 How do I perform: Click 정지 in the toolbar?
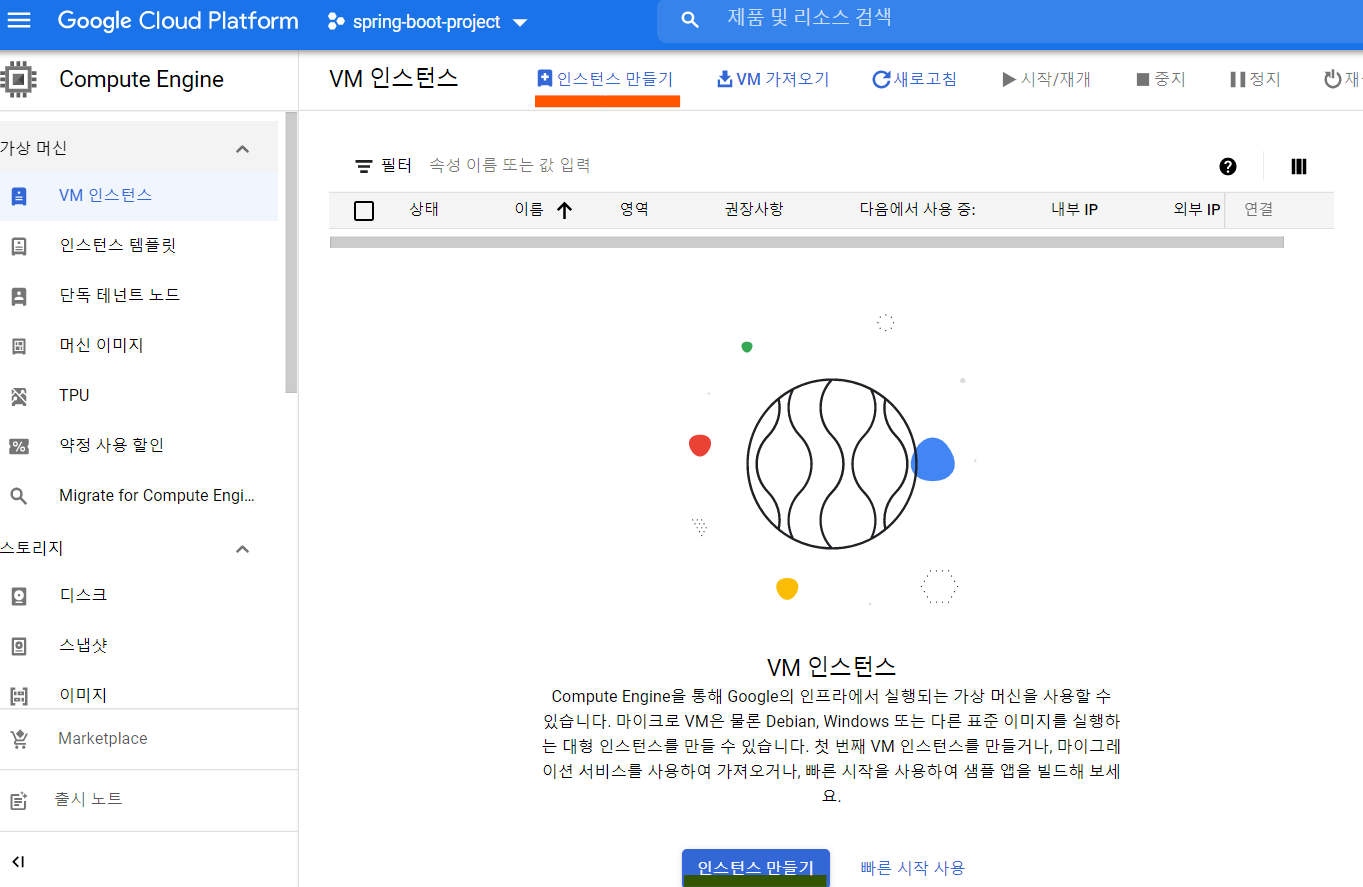pyautogui.click(x=1255, y=79)
